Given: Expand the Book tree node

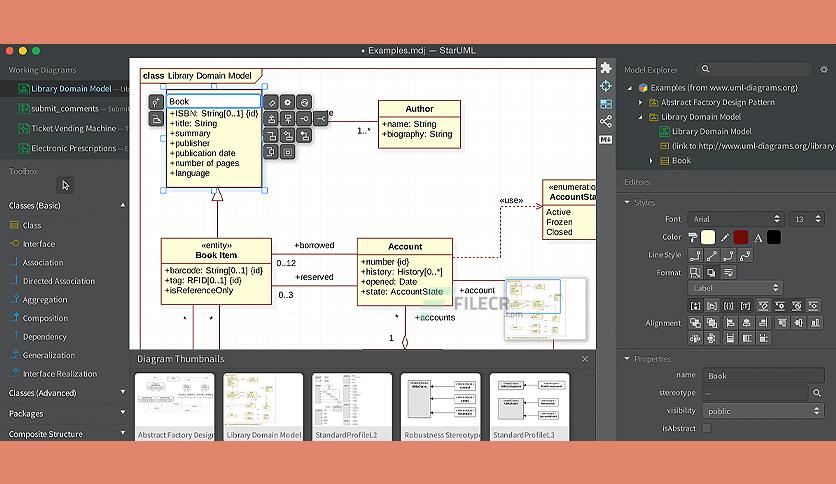Looking at the screenshot, I should tap(650, 160).
